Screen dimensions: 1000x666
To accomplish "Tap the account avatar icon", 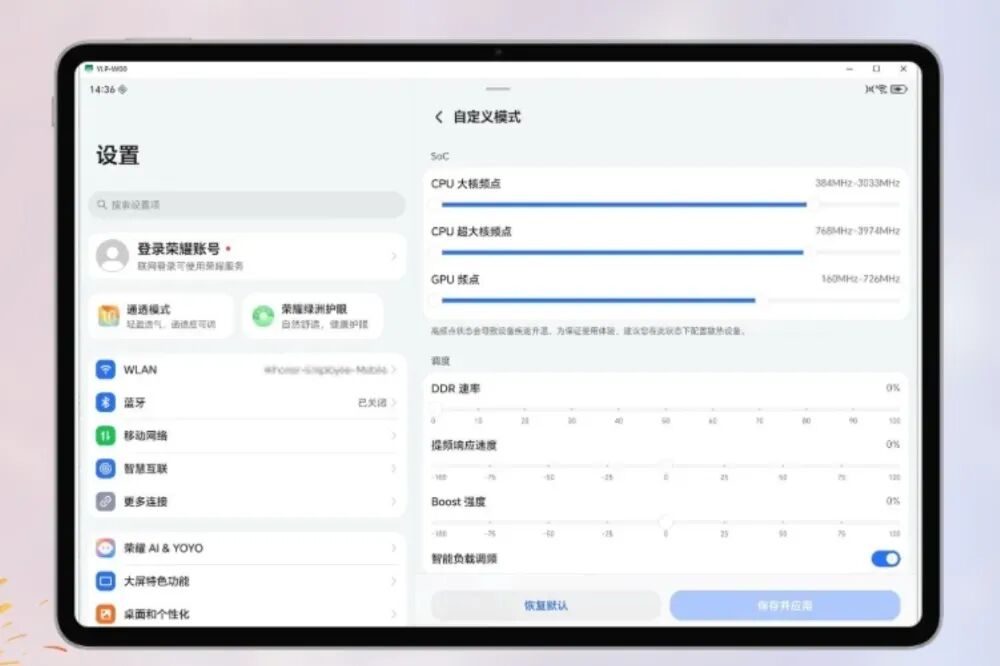I will tap(112, 256).
